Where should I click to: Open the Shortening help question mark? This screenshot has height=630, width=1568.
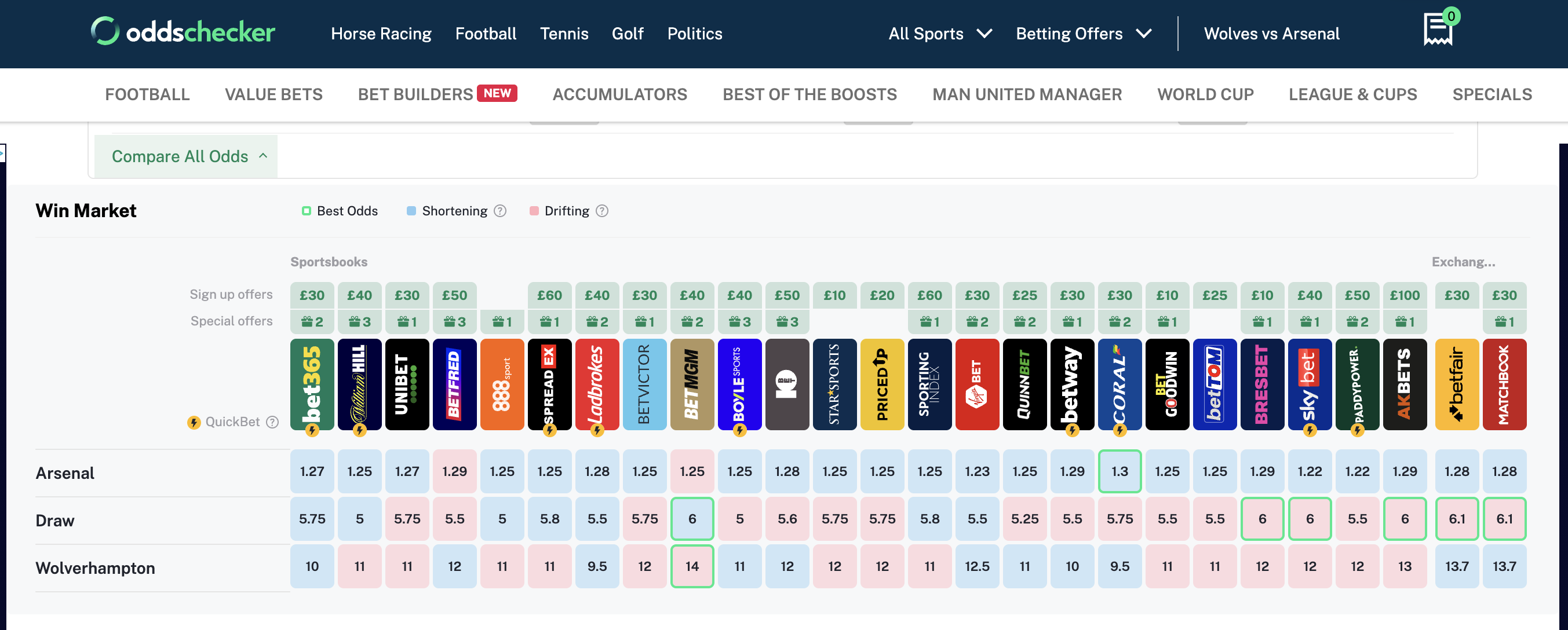coord(499,210)
